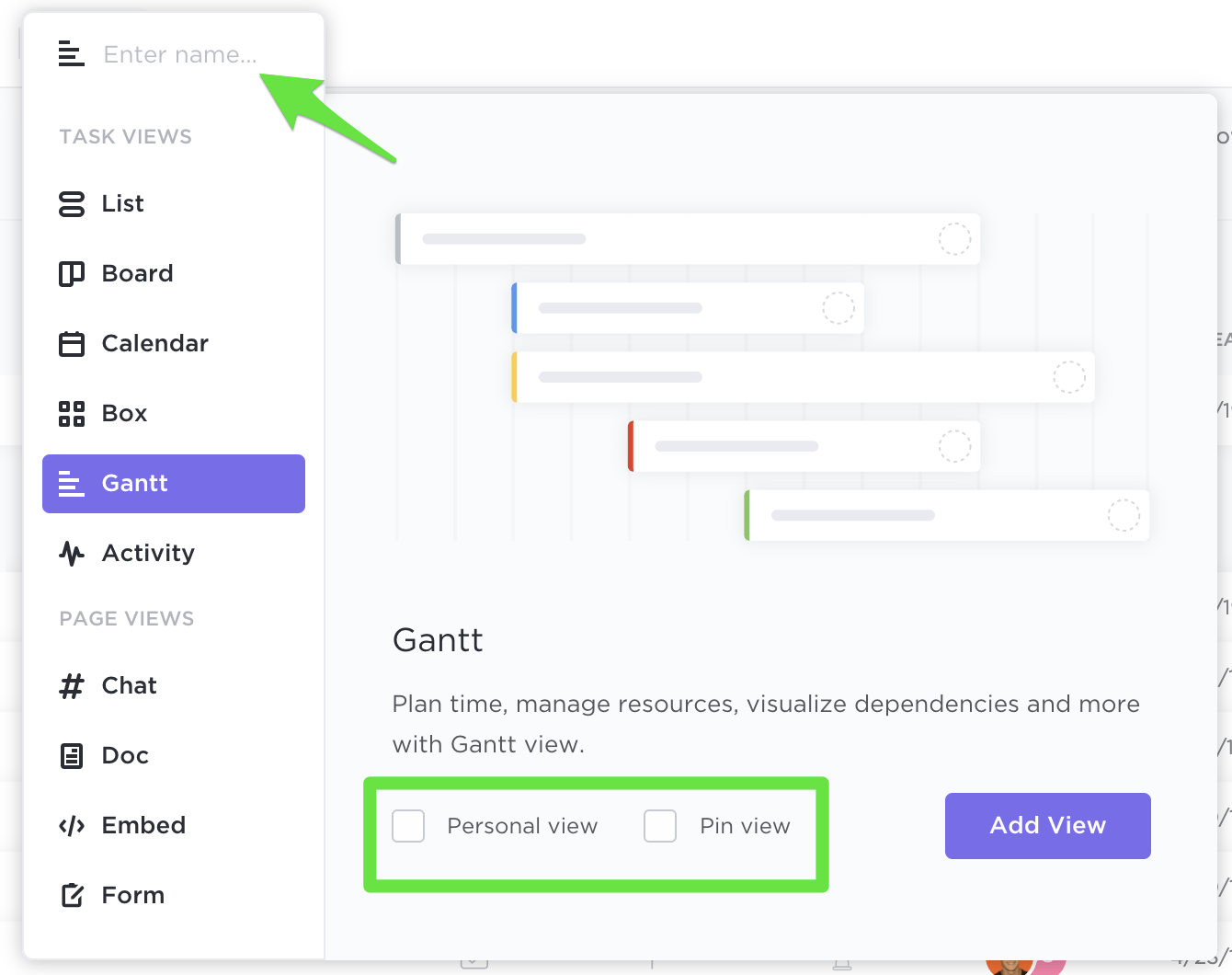
Task: Pick the Embed page view
Action: point(143,825)
